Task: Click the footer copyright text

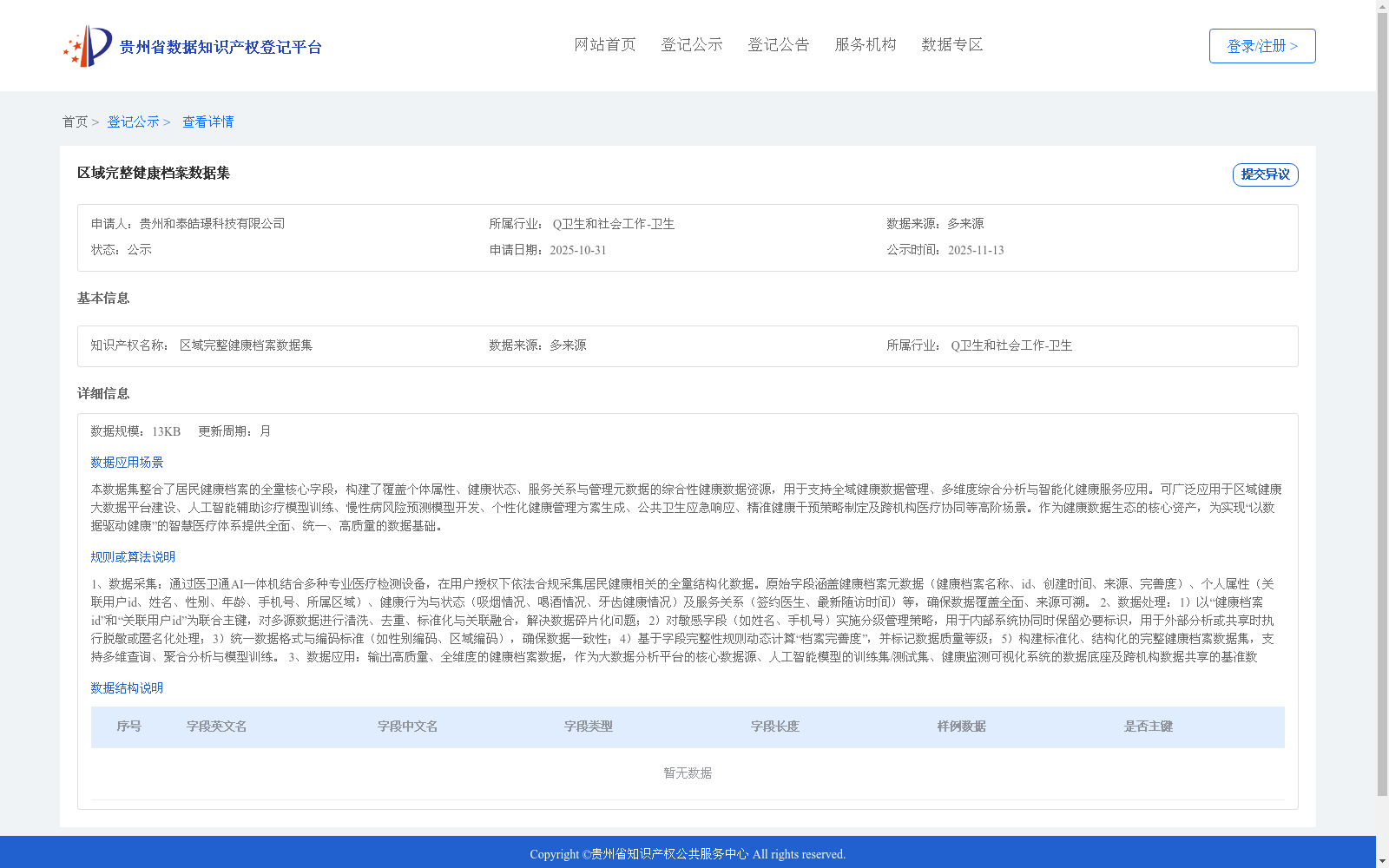Action: point(688,854)
